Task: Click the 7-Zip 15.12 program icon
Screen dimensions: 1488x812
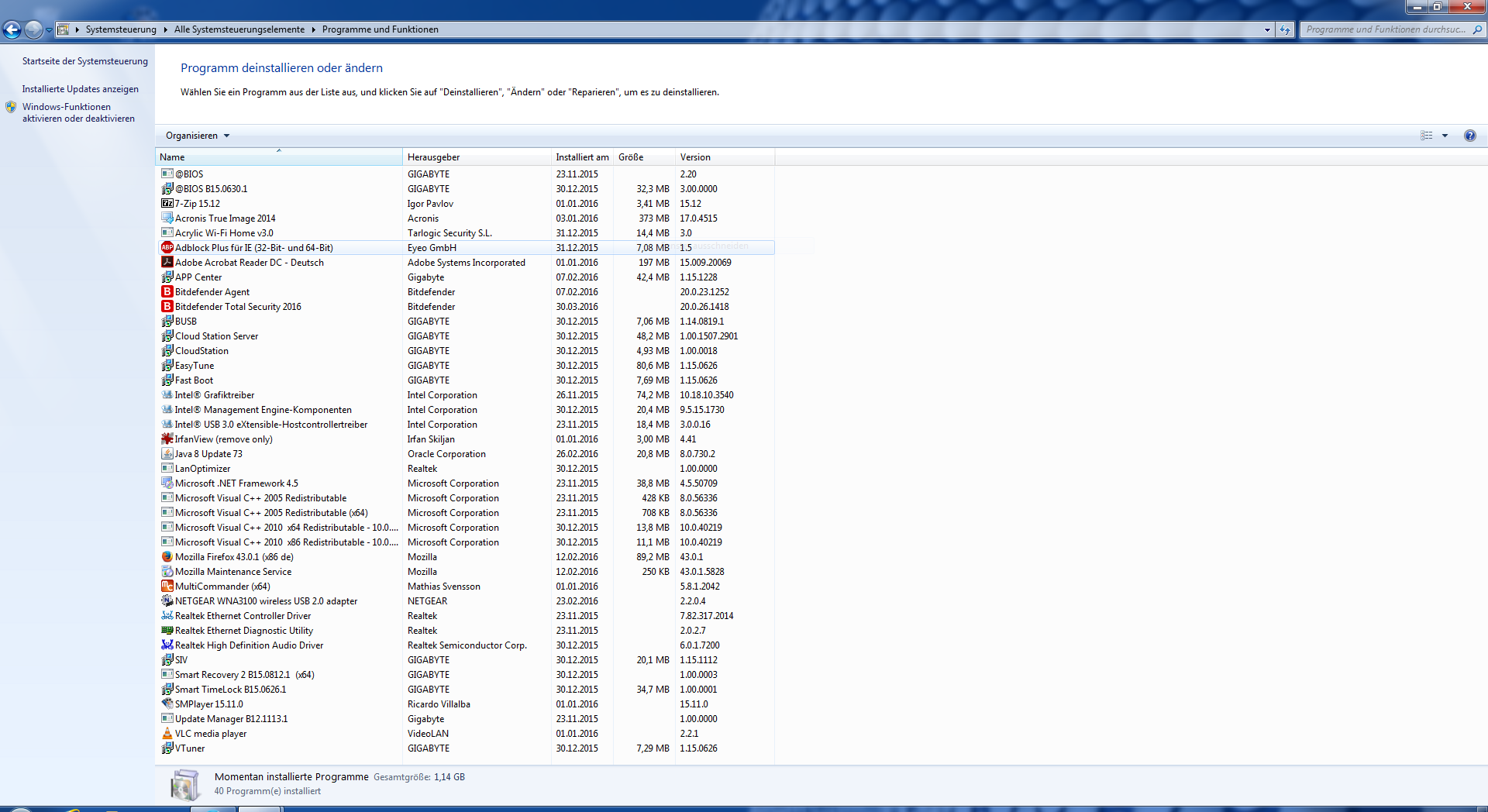Action: click(x=167, y=204)
